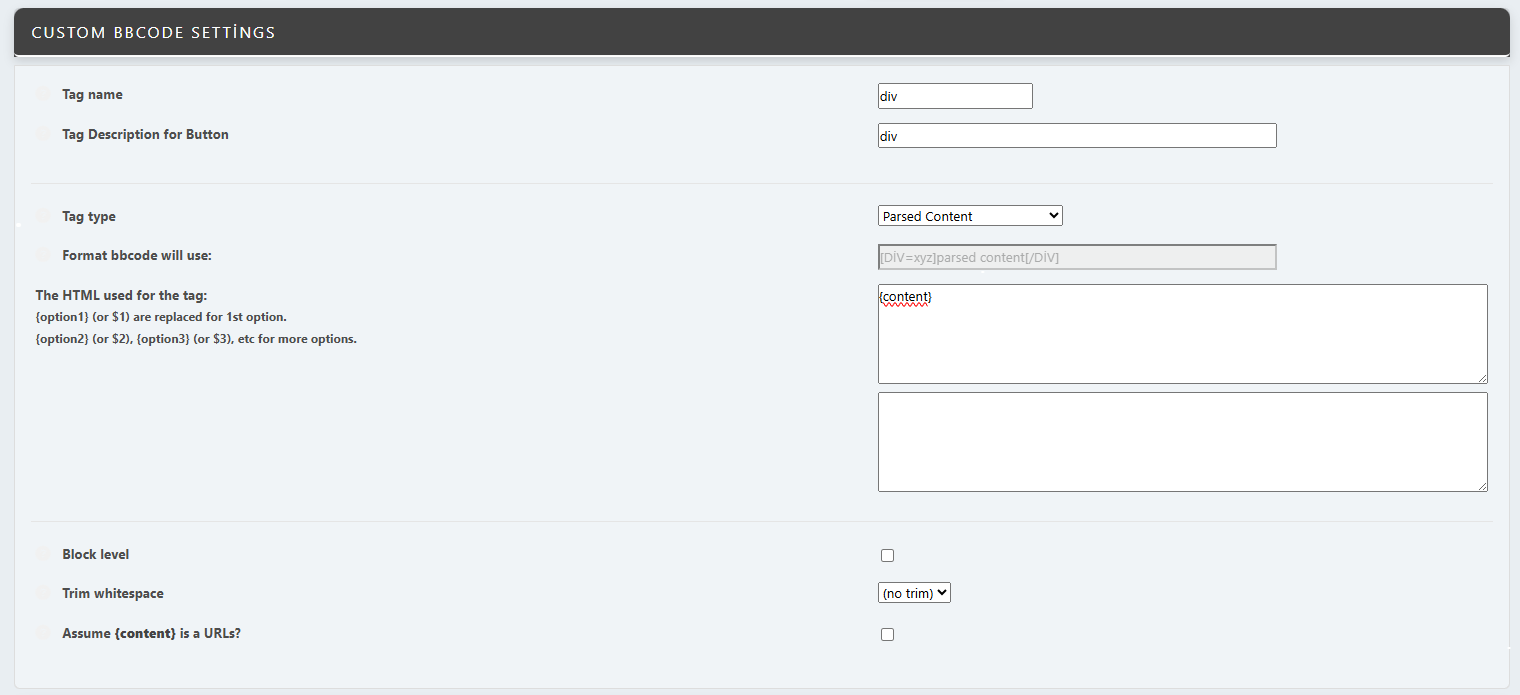Click the disabled Format bbcode field
This screenshot has height=695, width=1520.
pyautogui.click(x=1077, y=257)
